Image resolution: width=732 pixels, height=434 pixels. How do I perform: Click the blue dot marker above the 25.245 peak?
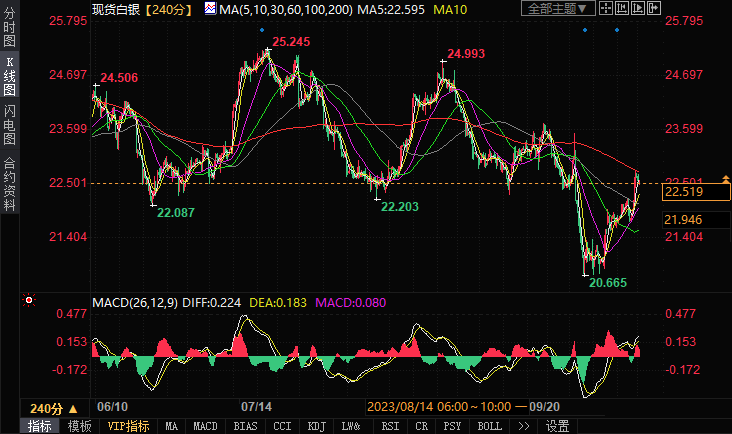262,30
